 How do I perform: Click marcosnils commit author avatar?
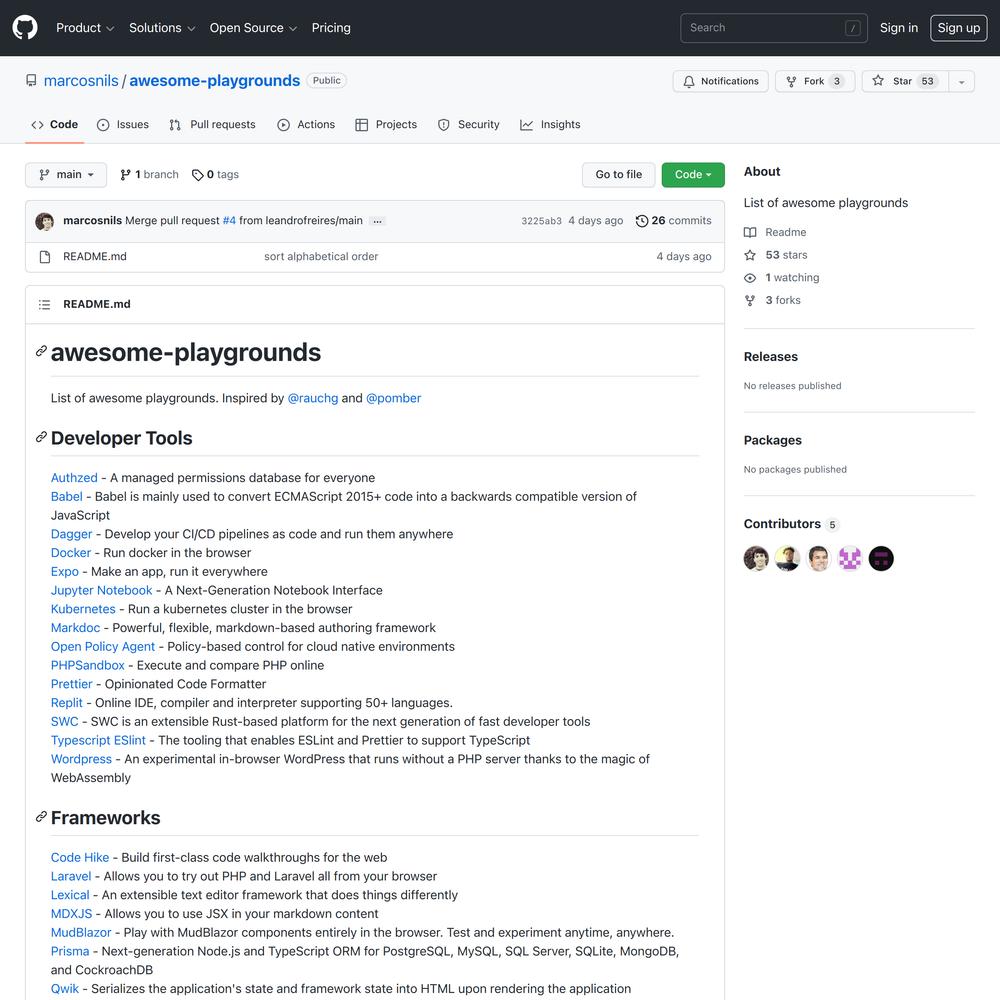(x=45, y=221)
